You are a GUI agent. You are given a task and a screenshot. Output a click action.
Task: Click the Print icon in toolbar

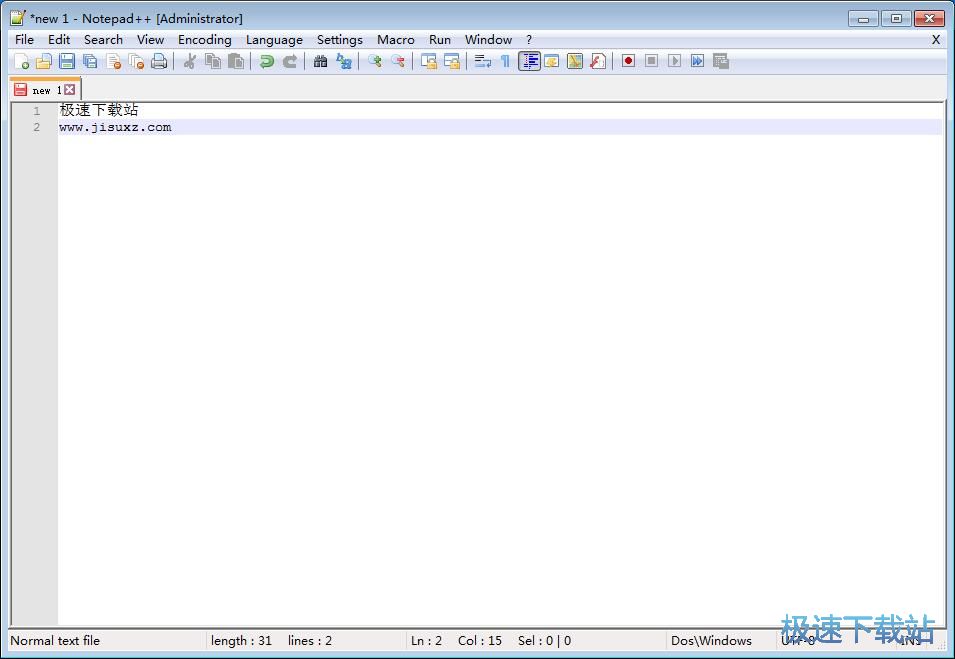[x=158, y=61]
